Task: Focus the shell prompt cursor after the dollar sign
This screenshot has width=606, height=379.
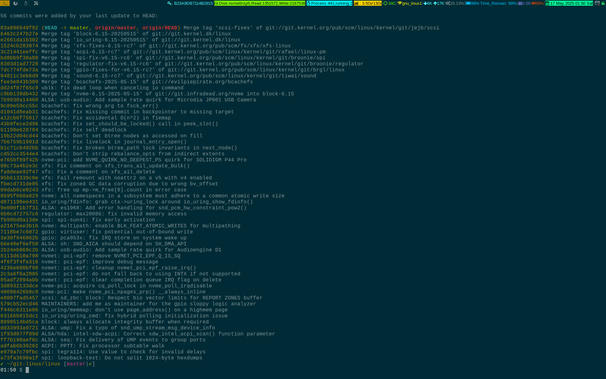Action: pos(27,370)
